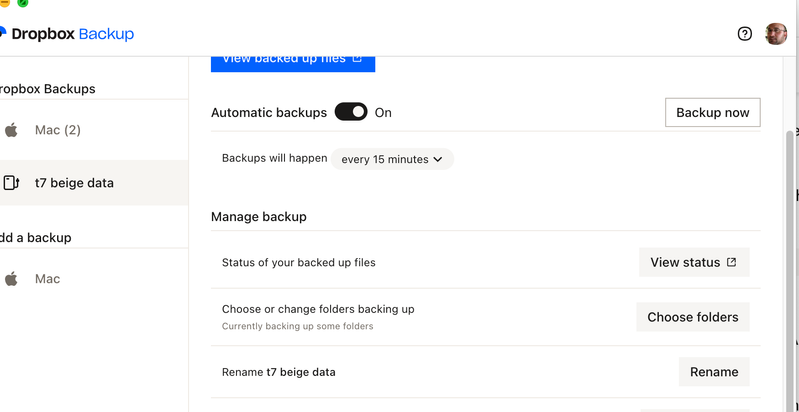Open the help question mark icon

pyautogui.click(x=744, y=34)
